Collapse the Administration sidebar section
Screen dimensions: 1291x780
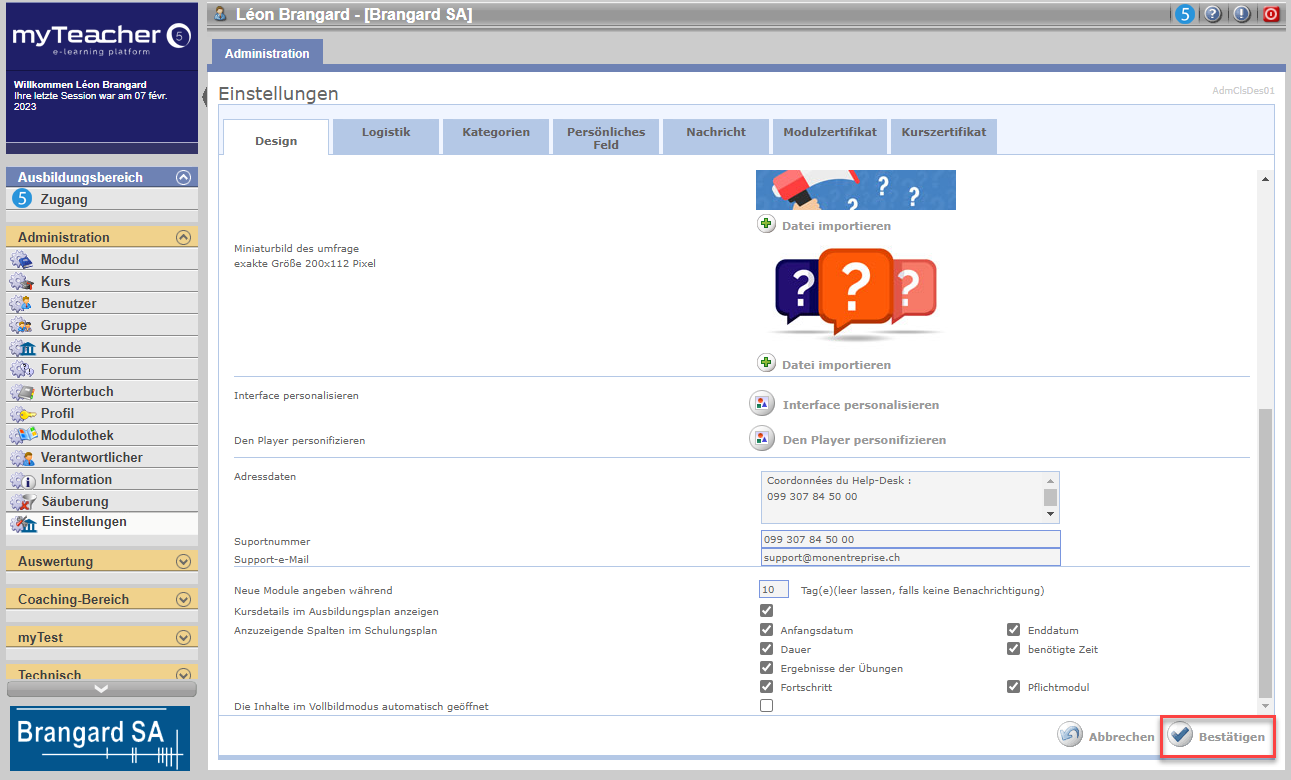[182, 237]
